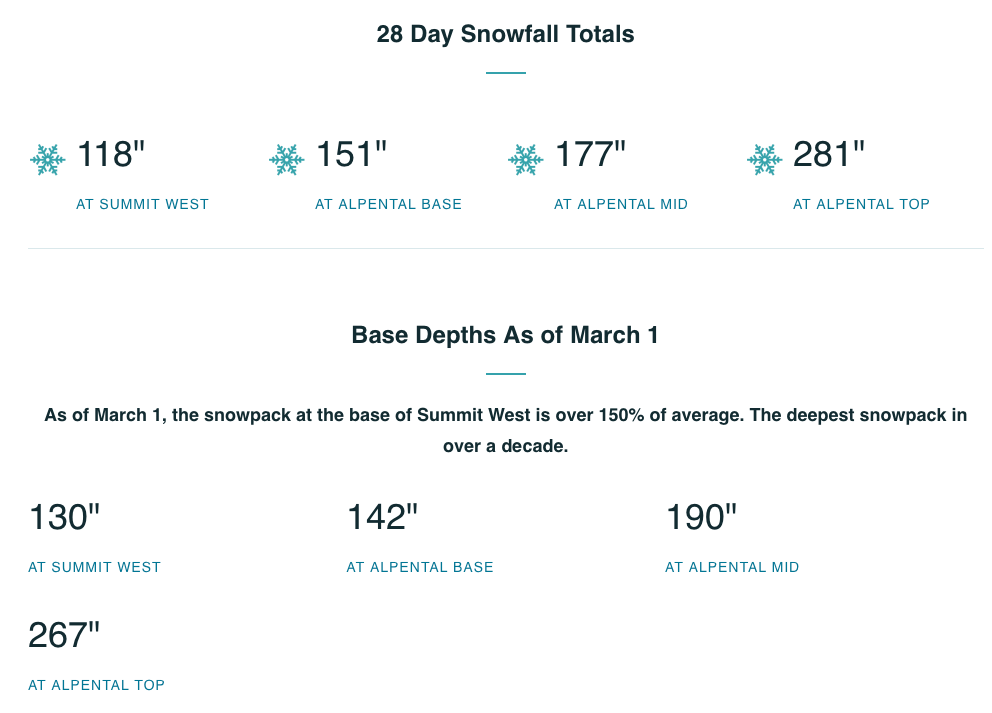Click AT ALPENTAL MID under snowfall totals
Screen dimensions: 992x713
(621, 204)
